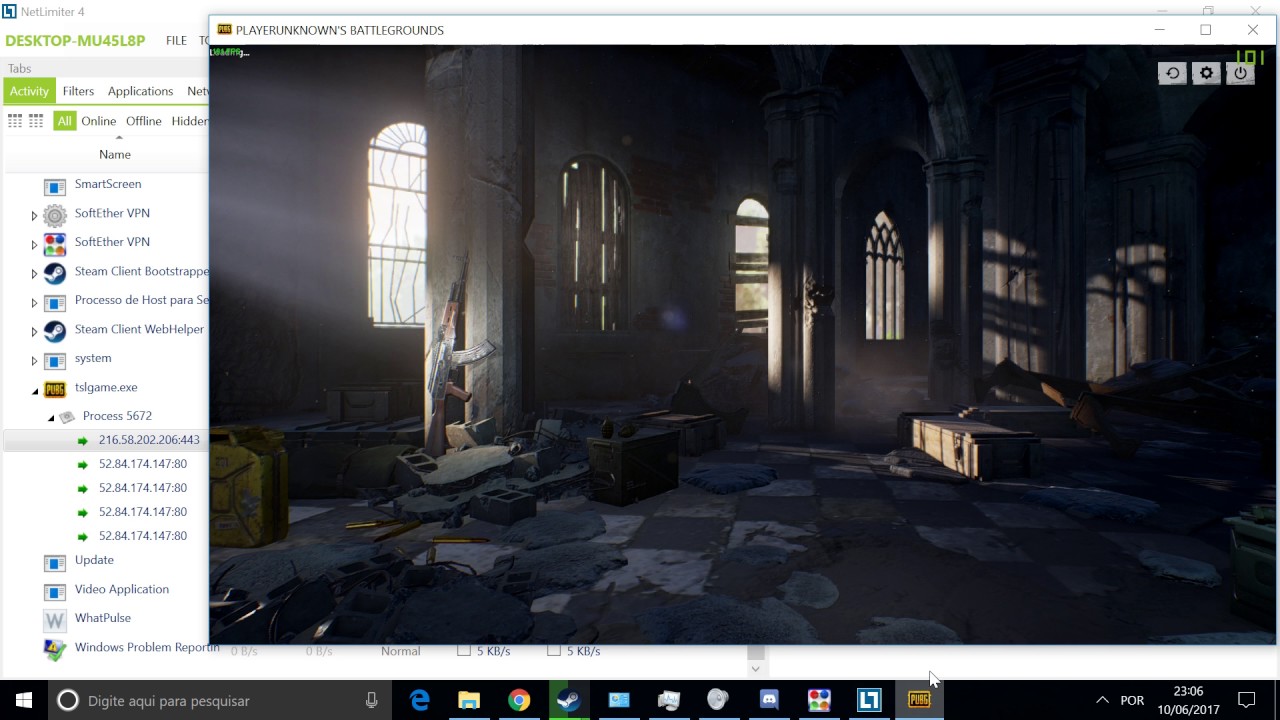
Task: Expand Steam Client Bootstrapper tree node
Action: [x=34, y=274]
